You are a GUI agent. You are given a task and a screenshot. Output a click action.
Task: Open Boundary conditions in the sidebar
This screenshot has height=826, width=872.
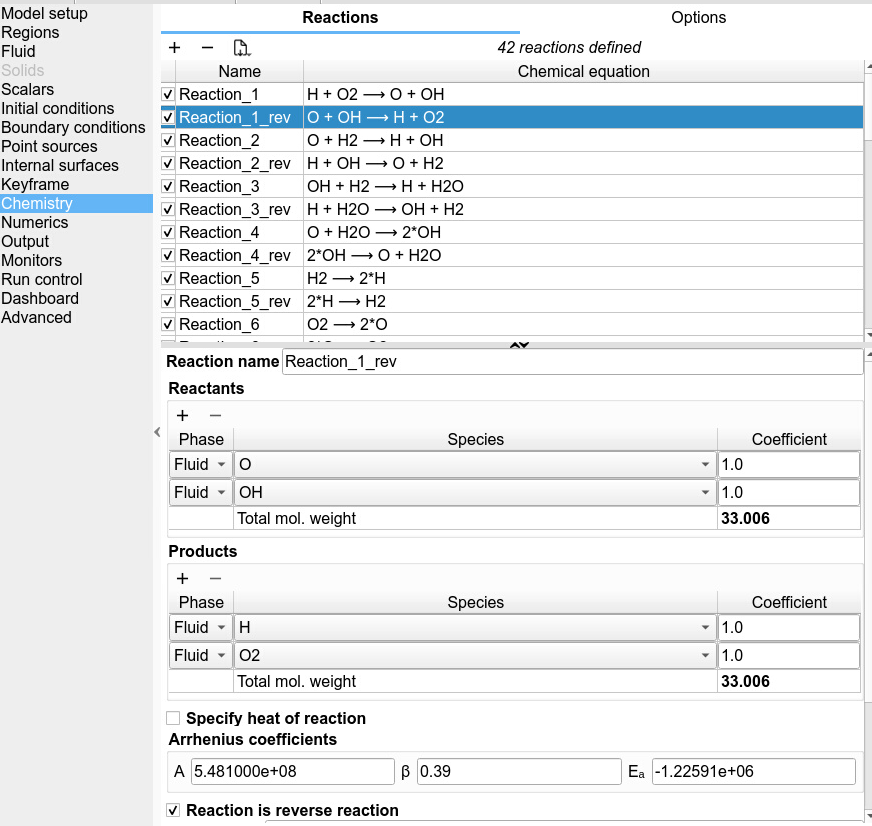[x=73, y=127]
